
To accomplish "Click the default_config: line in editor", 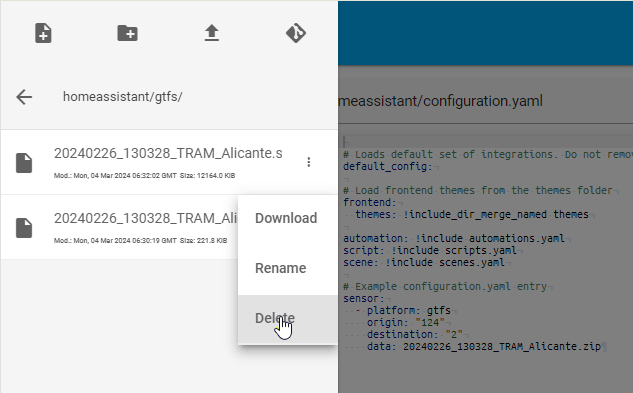I will click(388, 166).
